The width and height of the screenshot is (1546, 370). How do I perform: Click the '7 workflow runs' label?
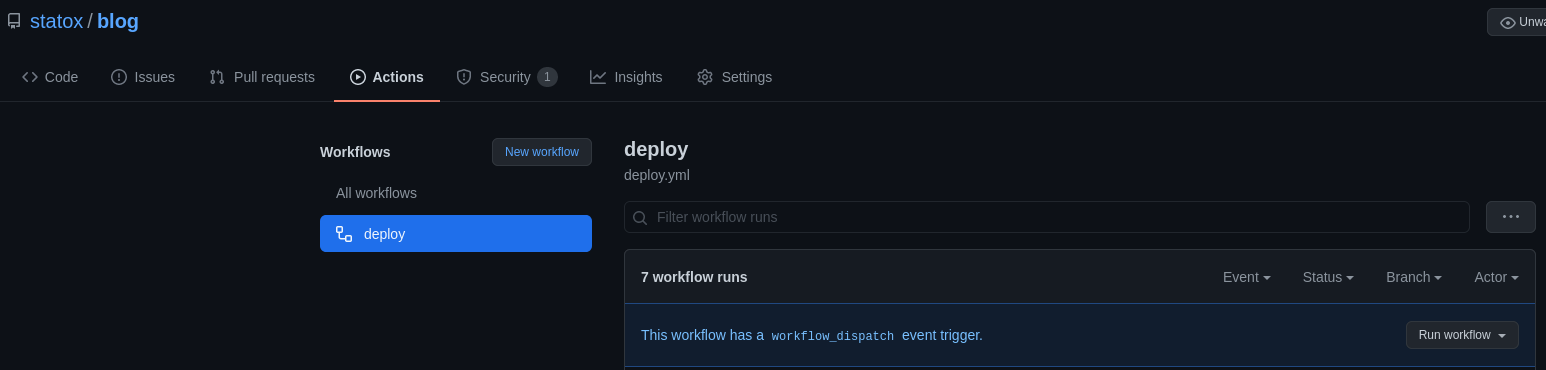pos(694,277)
